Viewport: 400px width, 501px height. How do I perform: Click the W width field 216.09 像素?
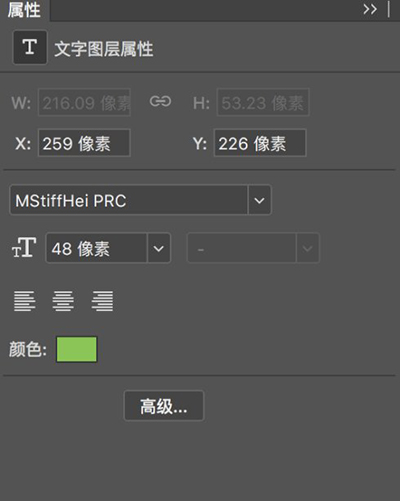84,102
